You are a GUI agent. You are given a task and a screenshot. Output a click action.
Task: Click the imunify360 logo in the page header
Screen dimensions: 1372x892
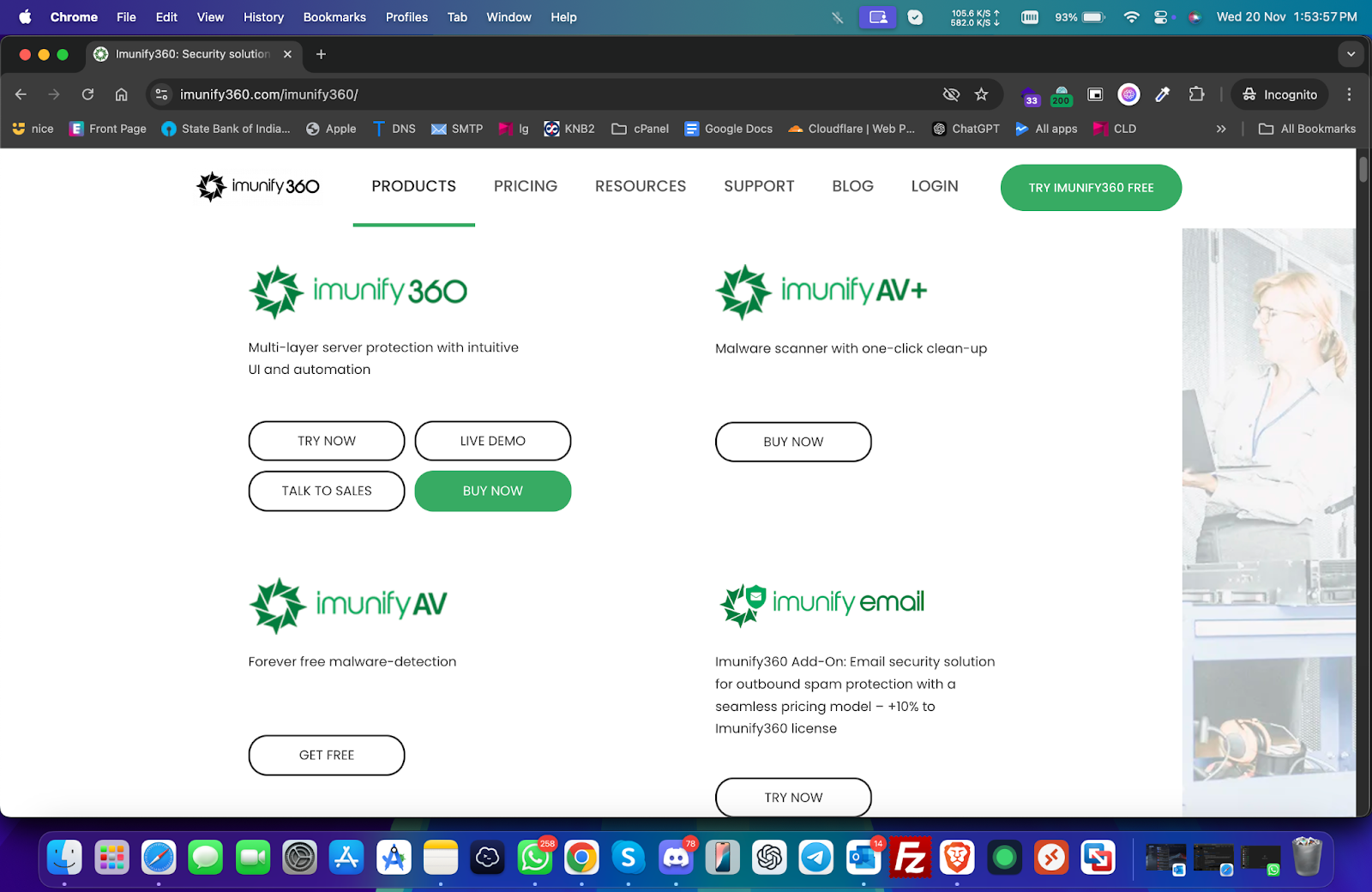point(256,186)
